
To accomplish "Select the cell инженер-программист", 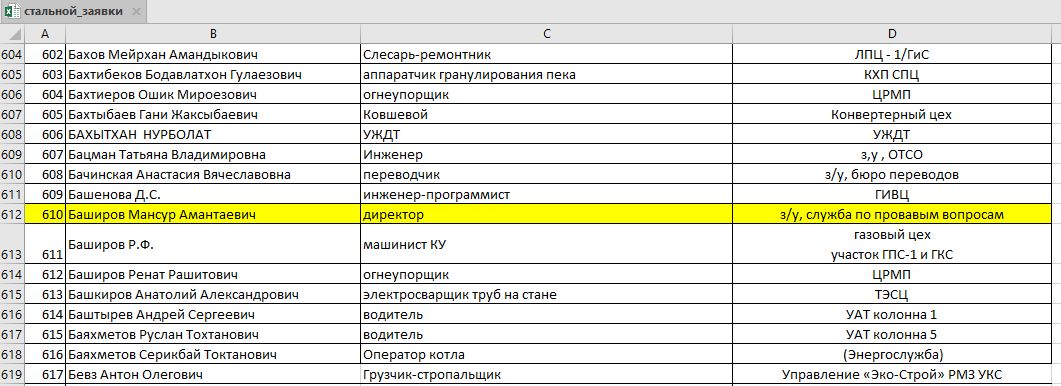I will coord(546,195).
